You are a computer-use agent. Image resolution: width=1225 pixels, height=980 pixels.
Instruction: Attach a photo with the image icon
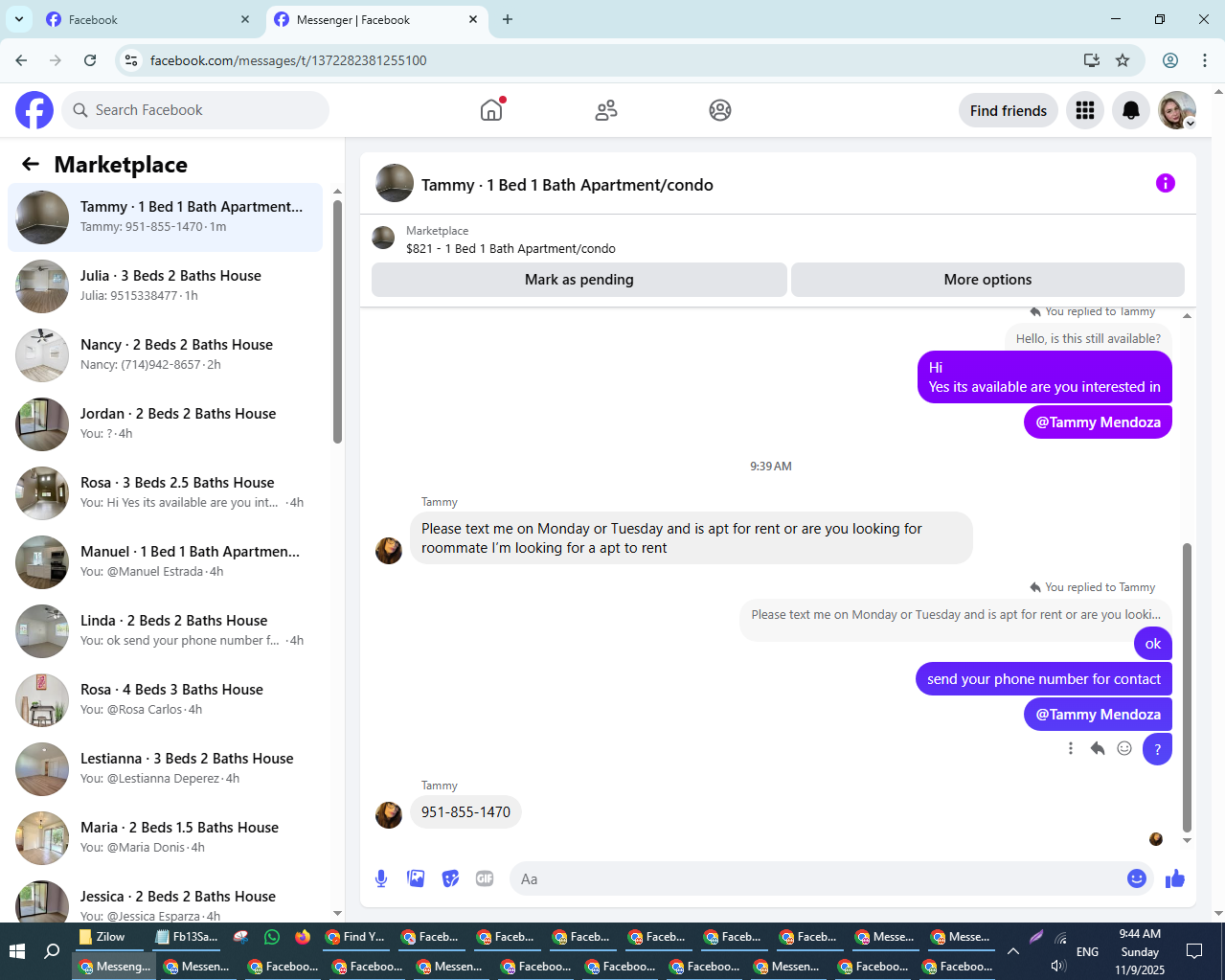(x=416, y=878)
